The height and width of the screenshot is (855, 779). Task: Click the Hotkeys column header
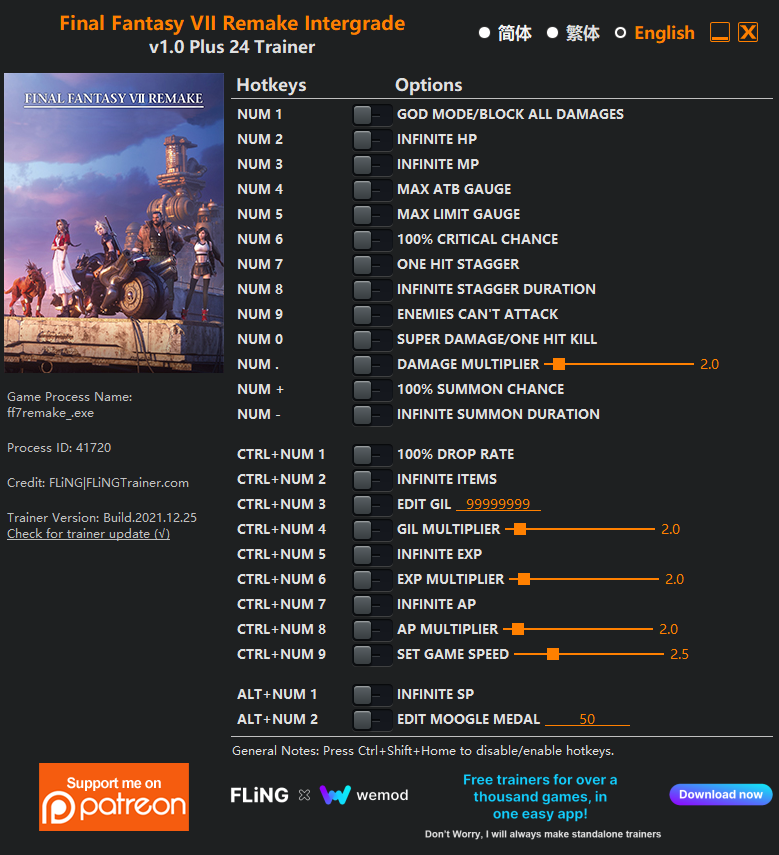pyautogui.click(x=271, y=85)
